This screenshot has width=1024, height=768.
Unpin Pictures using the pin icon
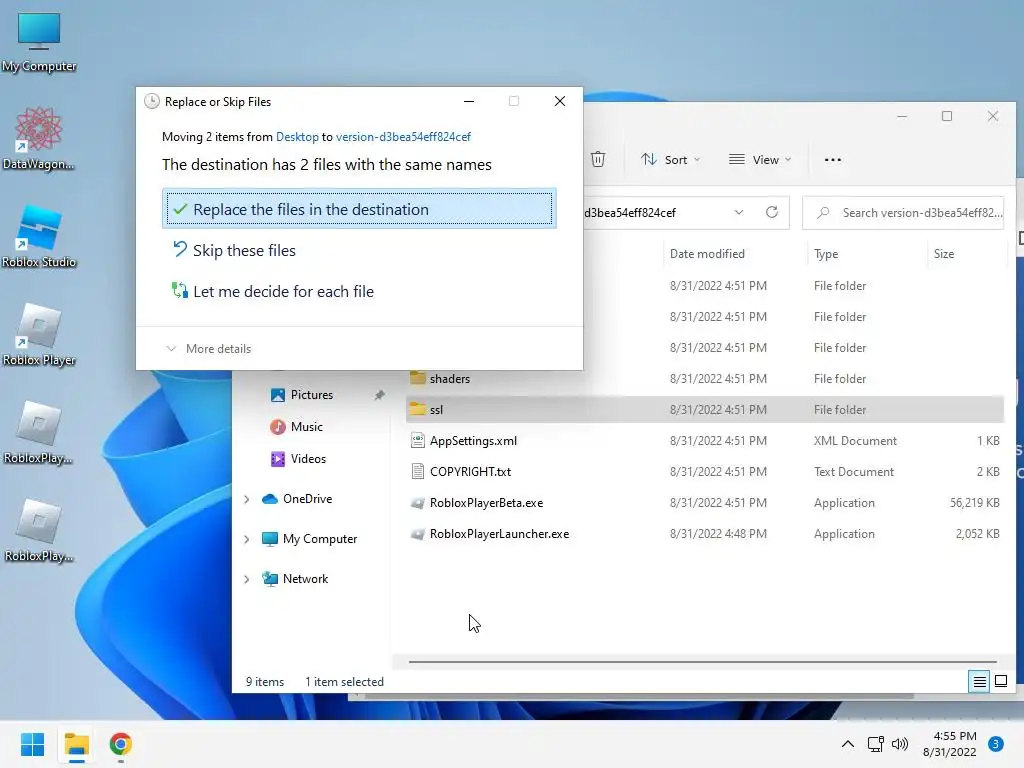379,394
